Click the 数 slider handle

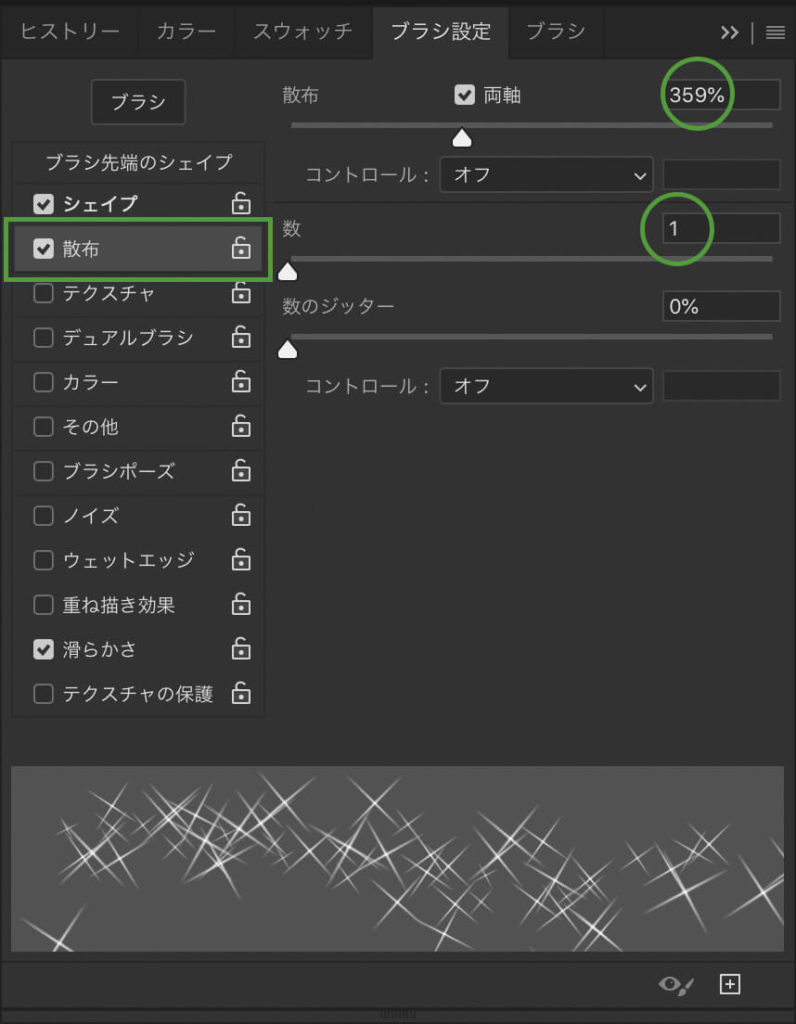pos(287,272)
